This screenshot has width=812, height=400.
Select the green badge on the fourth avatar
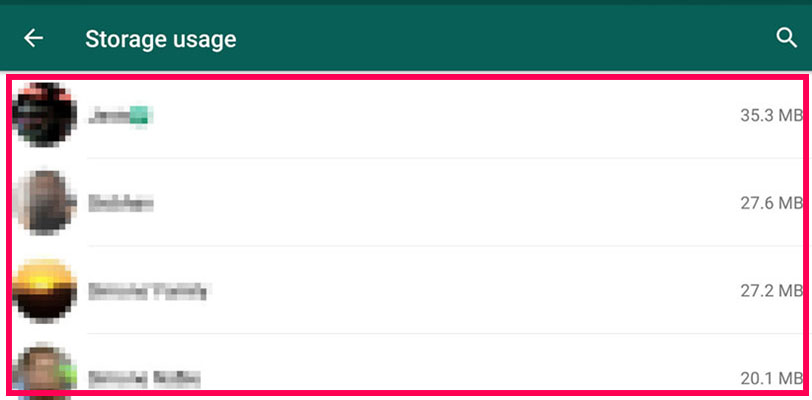coord(67,374)
